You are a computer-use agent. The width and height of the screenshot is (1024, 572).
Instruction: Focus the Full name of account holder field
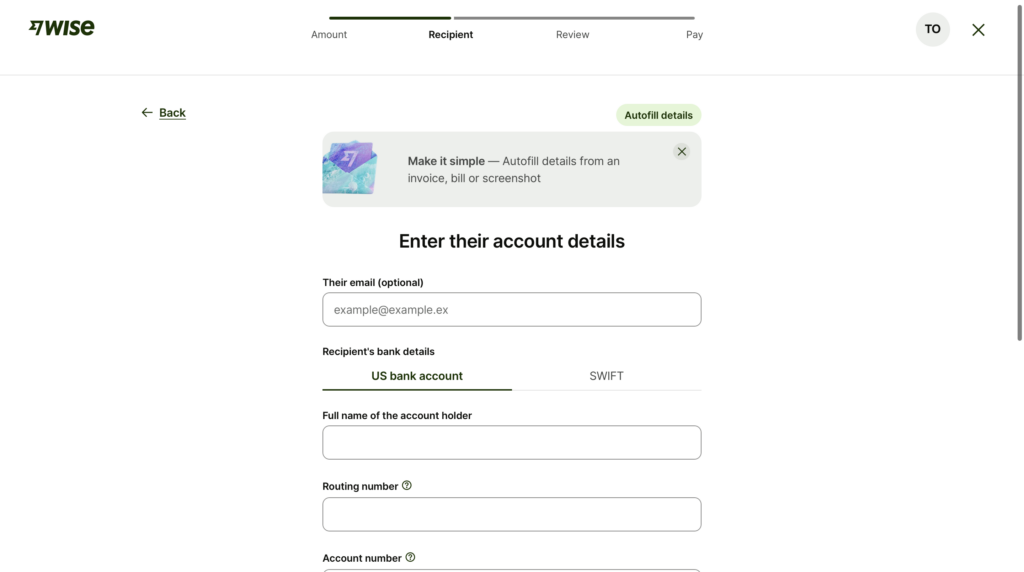(x=511, y=443)
